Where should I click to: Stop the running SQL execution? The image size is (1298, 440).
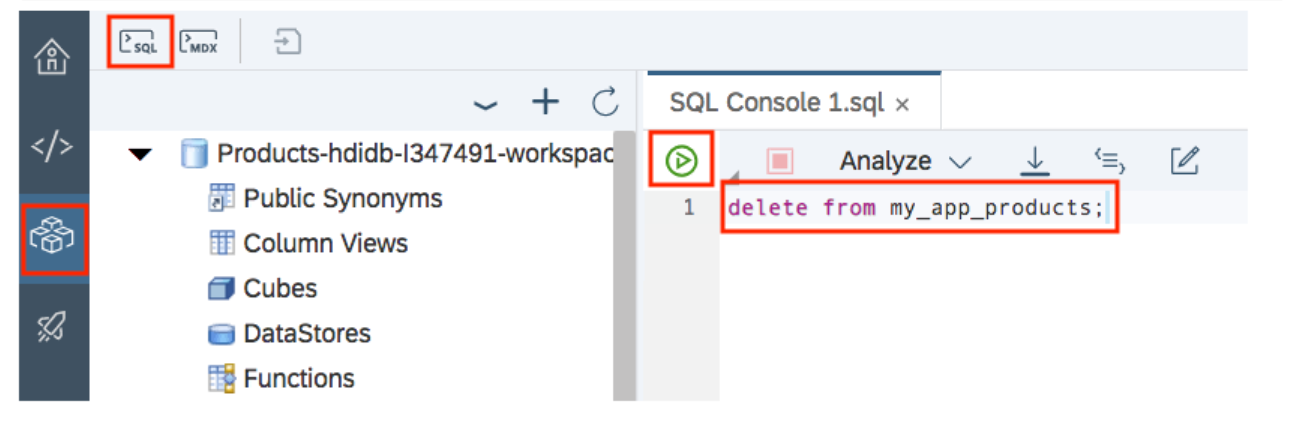coord(779,161)
